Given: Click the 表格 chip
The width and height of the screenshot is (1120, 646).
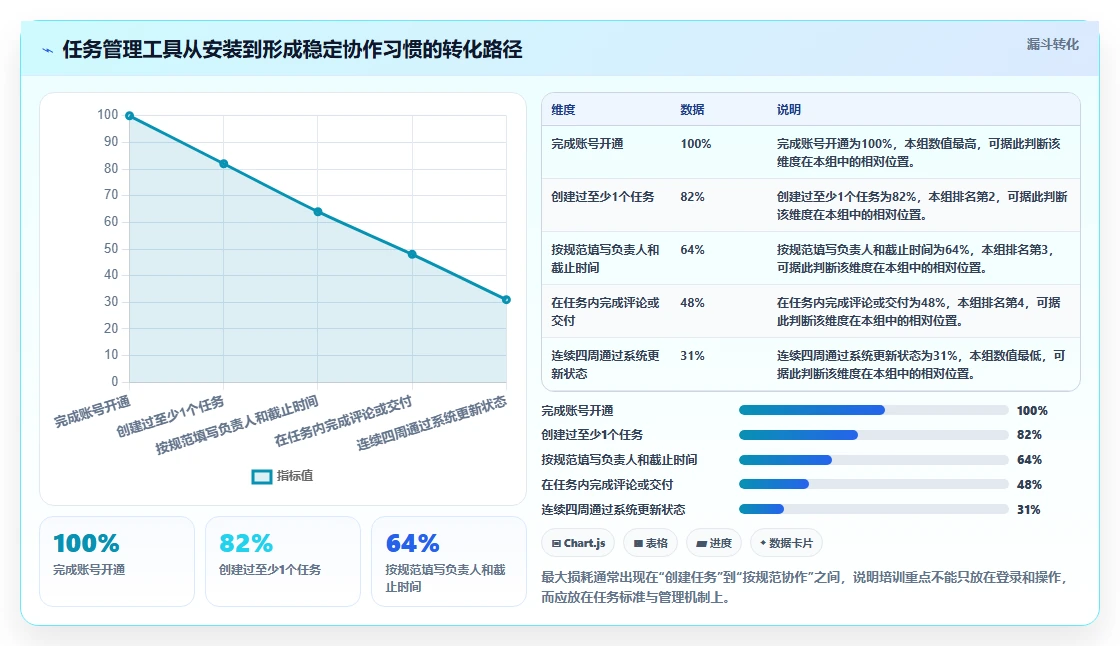Looking at the screenshot, I should 650,543.
